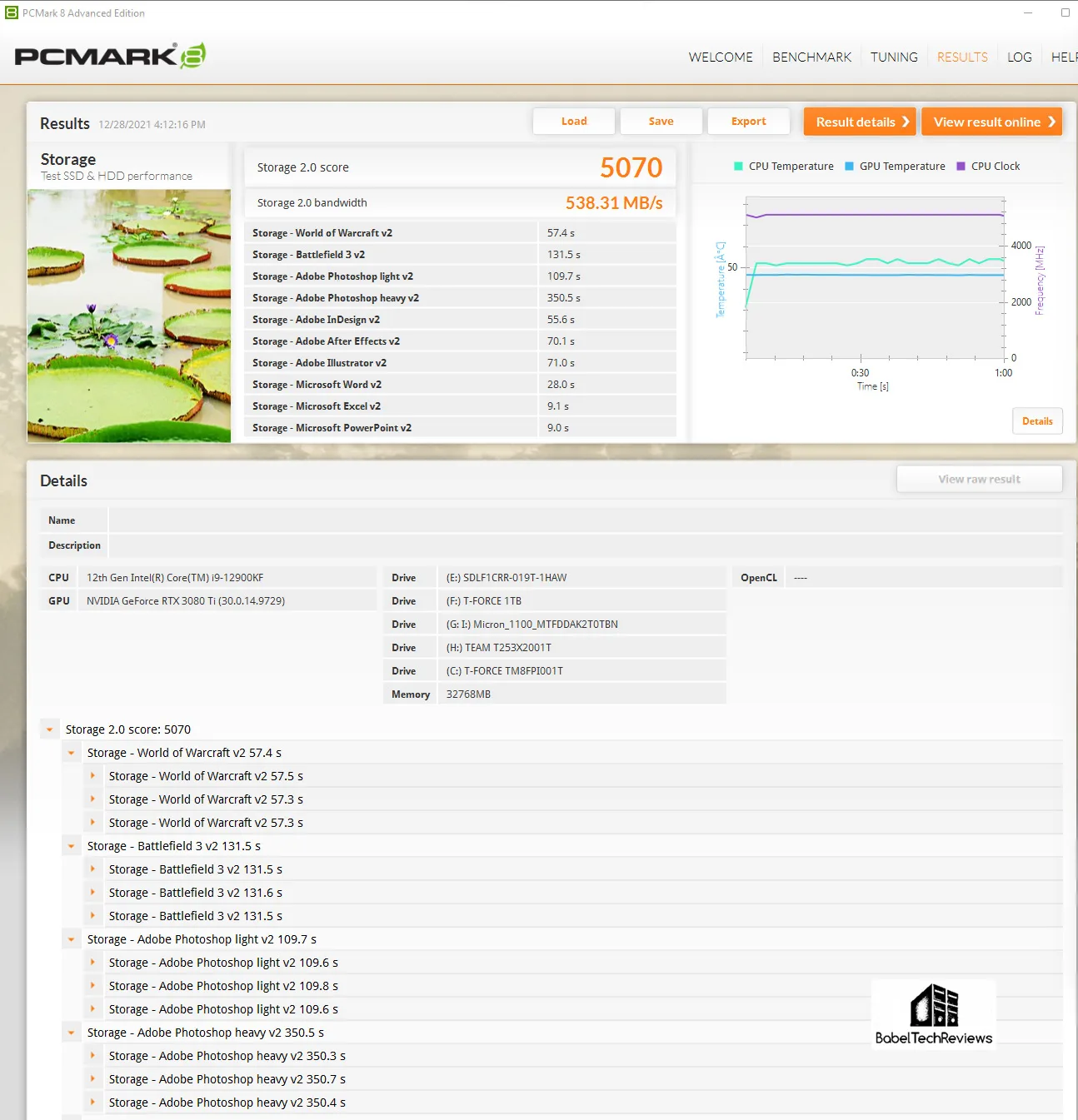Click the Name input field
Screen dimensions: 1078x1120
(586, 520)
